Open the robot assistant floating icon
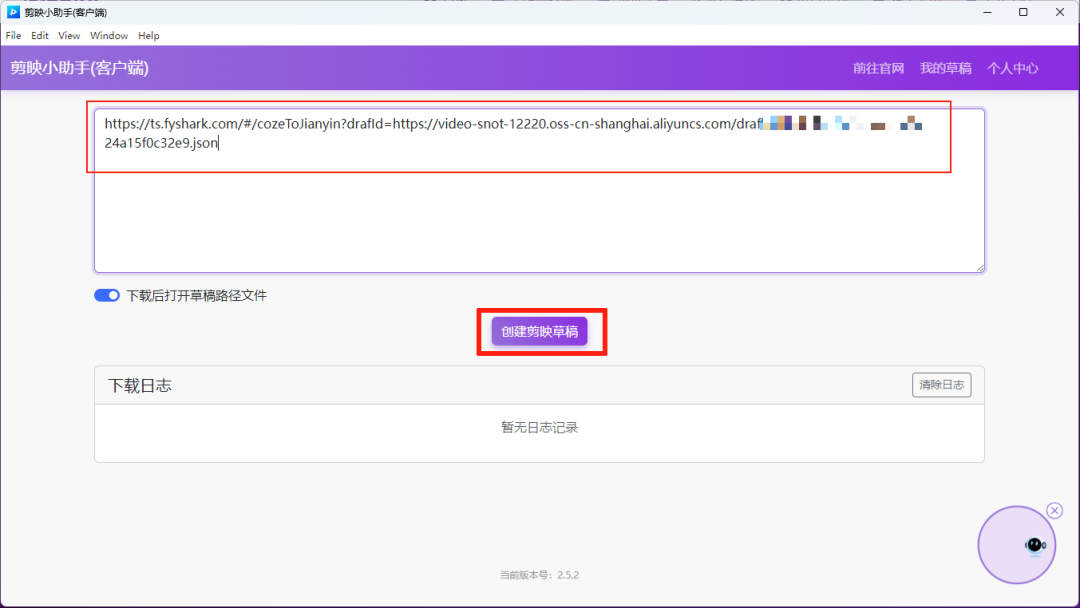The image size is (1080, 608). click(x=1017, y=545)
